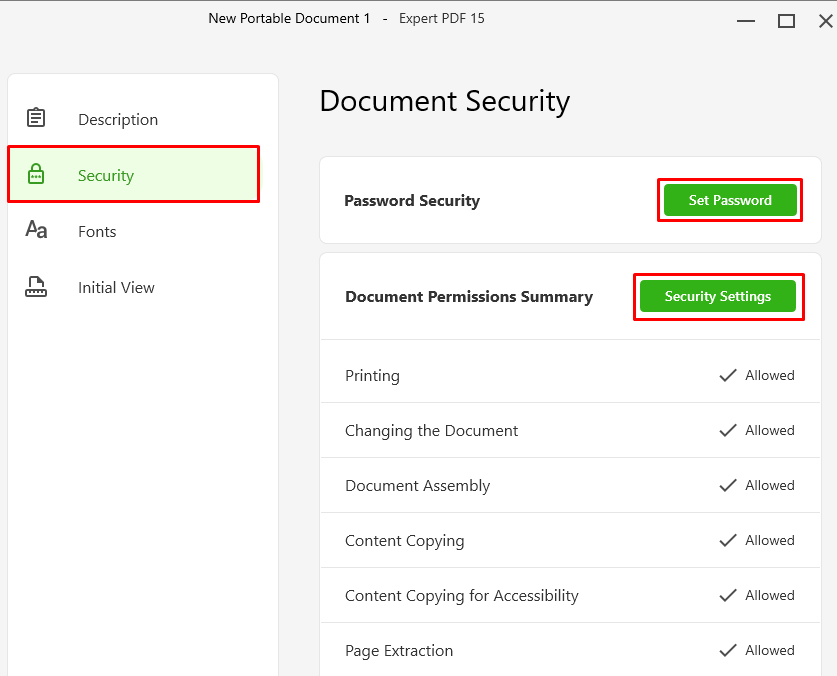Click the Content Copying checkmark icon
Image resolution: width=837 pixels, height=676 pixels.
(728, 540)
